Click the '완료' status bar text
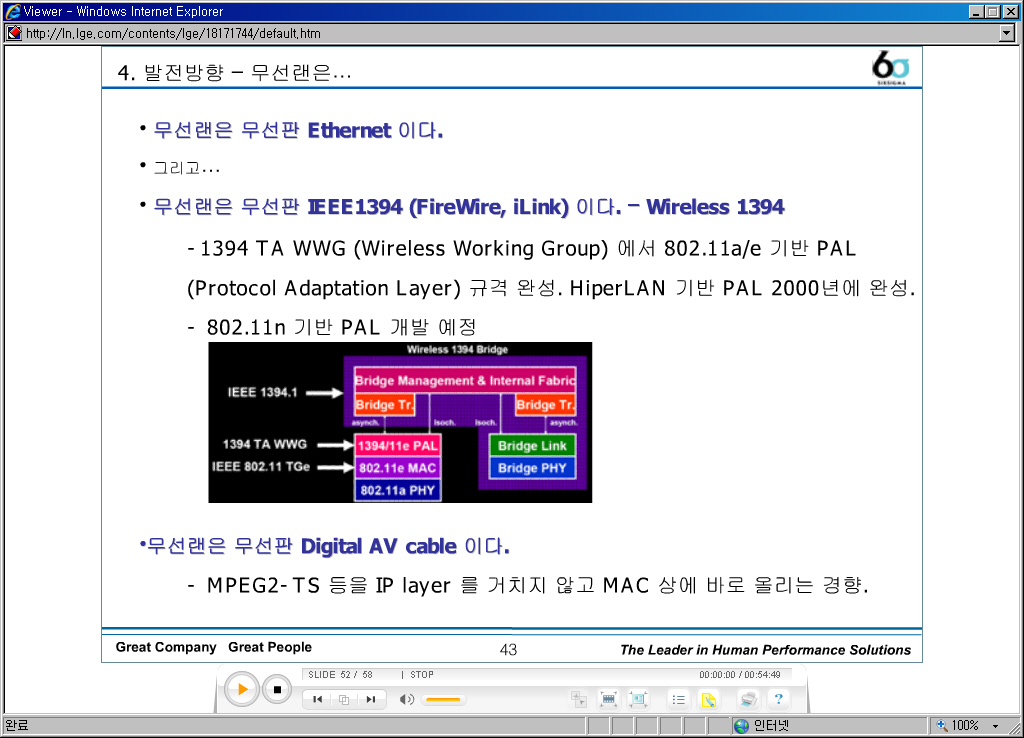The height and width of the screenshot is (738, 1024). coord(17,726)
